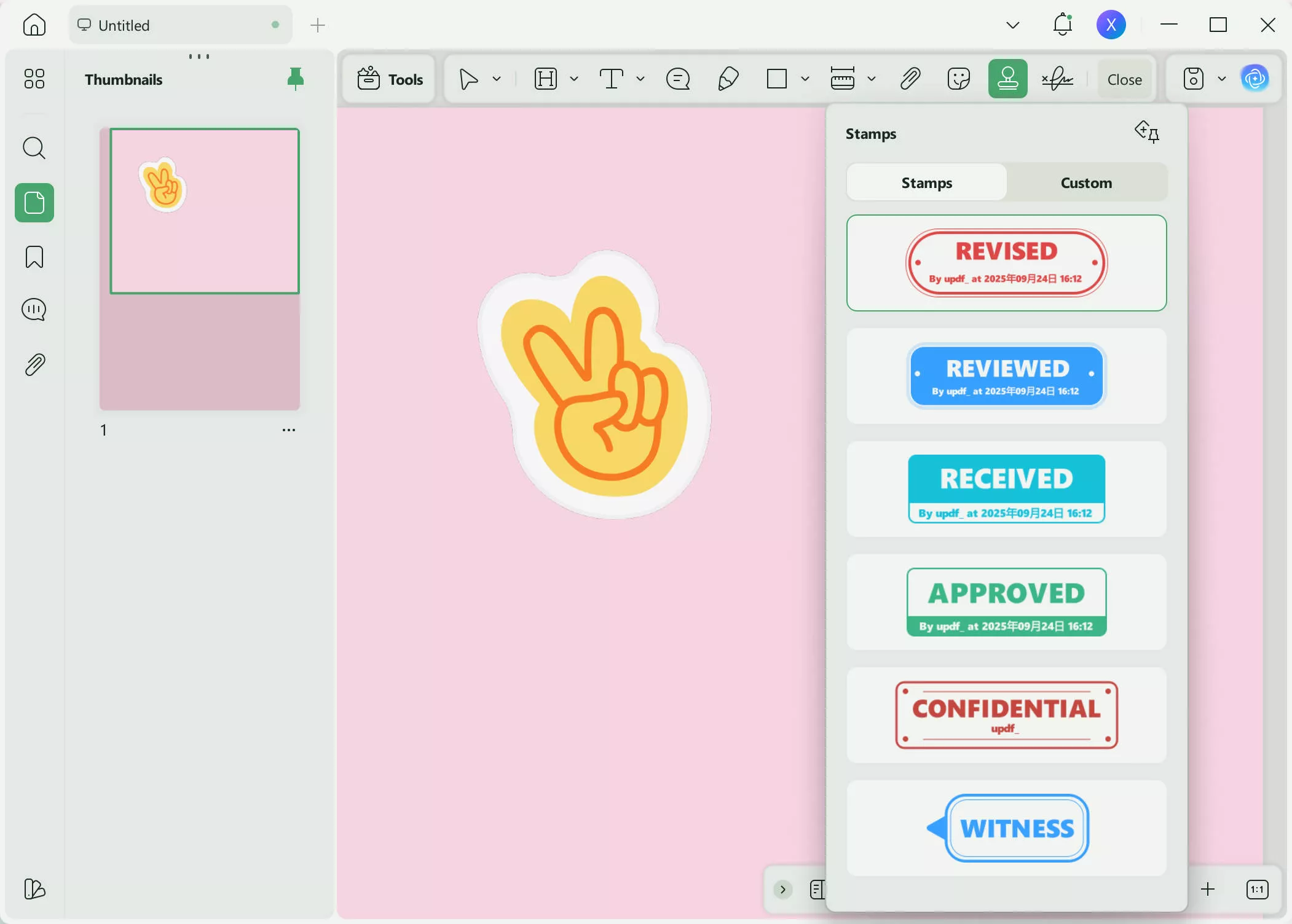
Task: Open the search magnifier in sidebar
Action: (x=34, y=148)
